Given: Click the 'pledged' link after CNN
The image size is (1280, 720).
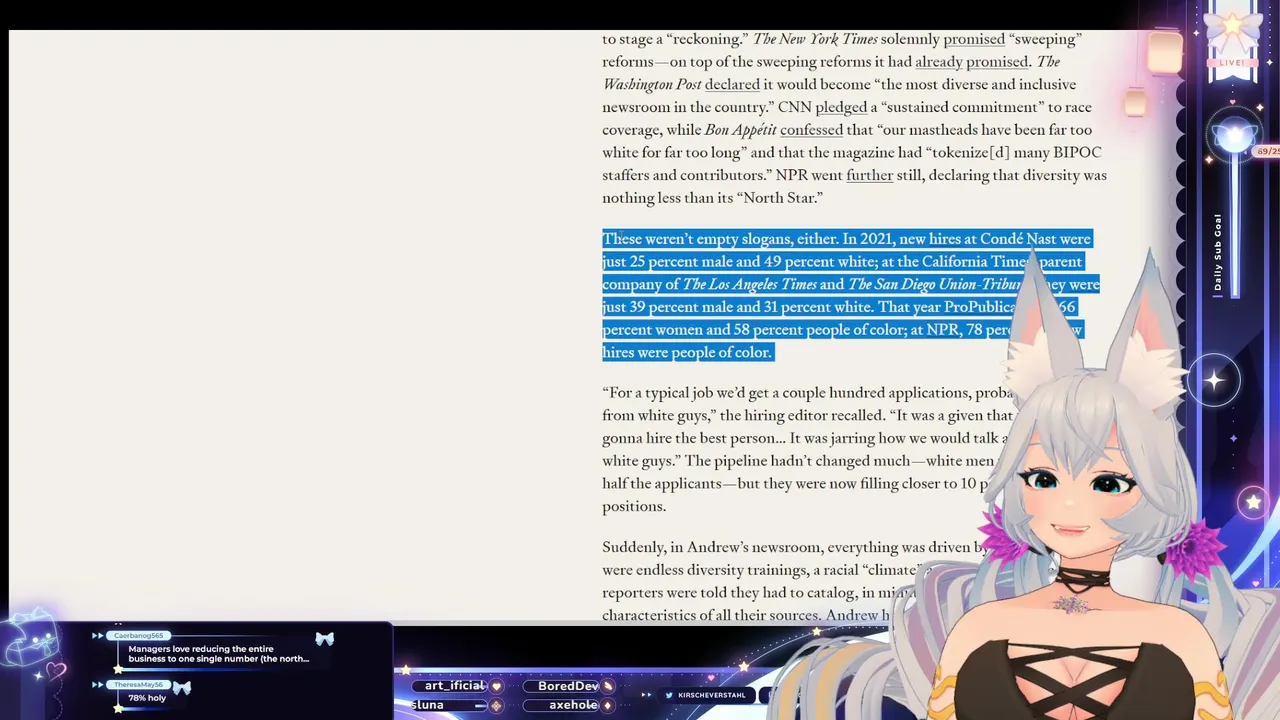Looking at the screenshot, I should (x=841, y=108).
